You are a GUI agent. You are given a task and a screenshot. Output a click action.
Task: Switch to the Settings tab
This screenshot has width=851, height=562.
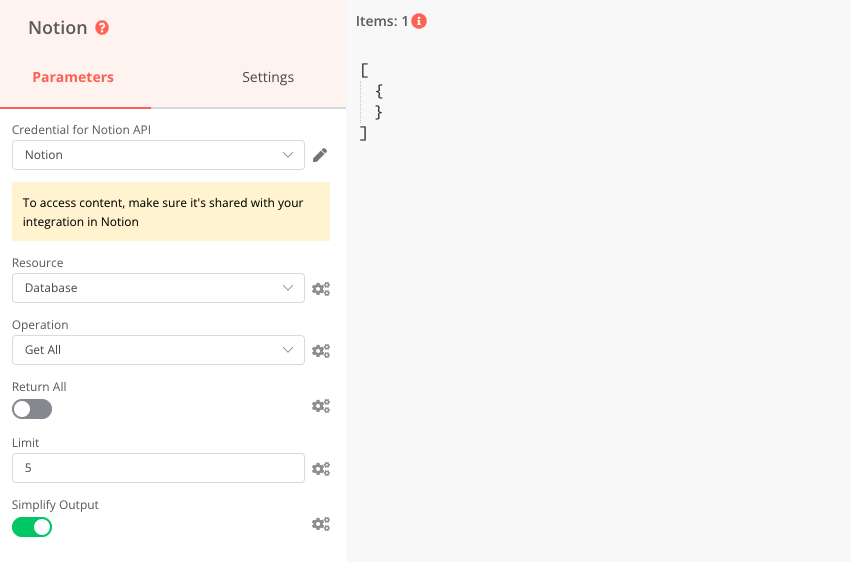(268, 77)
